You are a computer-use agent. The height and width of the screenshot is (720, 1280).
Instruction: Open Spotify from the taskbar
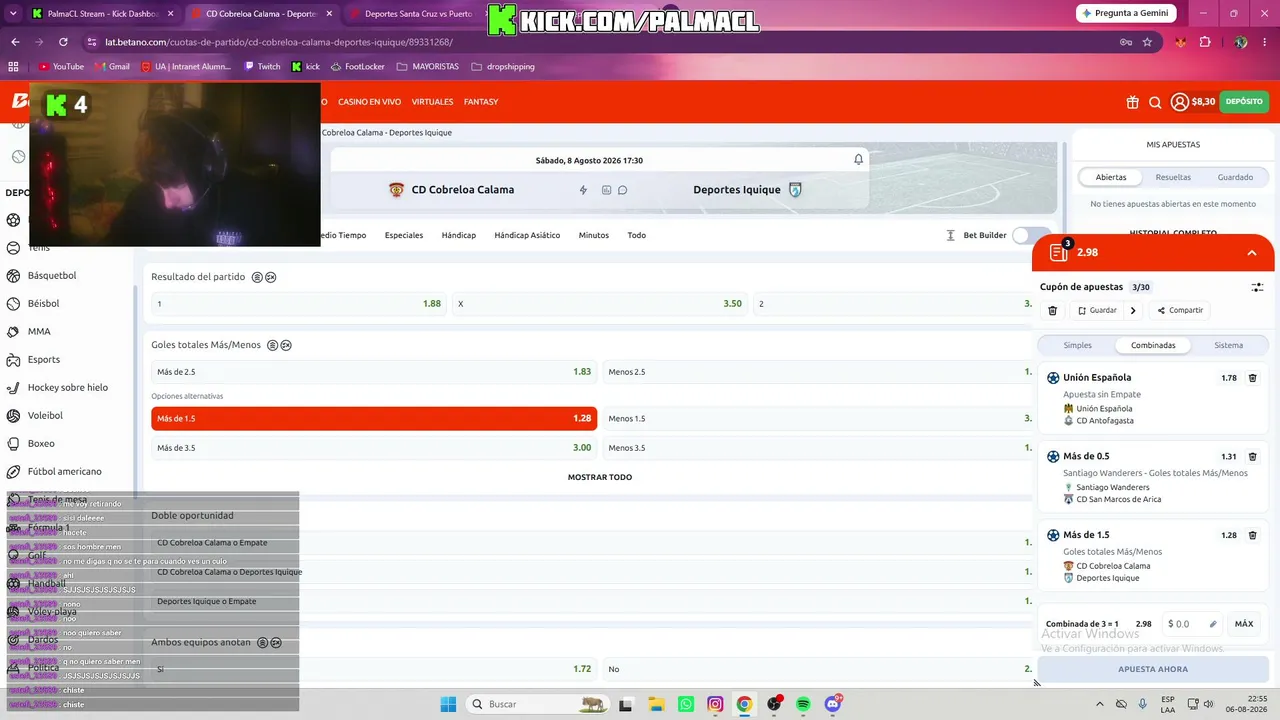pos(804,704)
